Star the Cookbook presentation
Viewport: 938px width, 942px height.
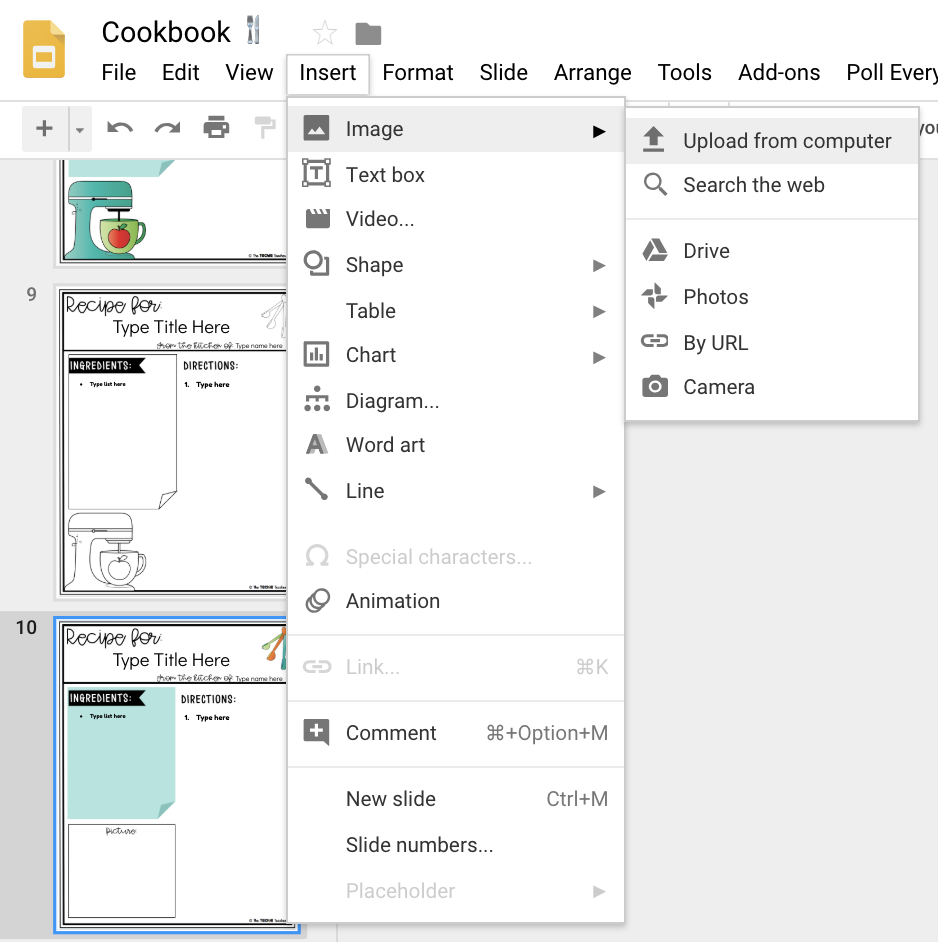click(324, 32)
